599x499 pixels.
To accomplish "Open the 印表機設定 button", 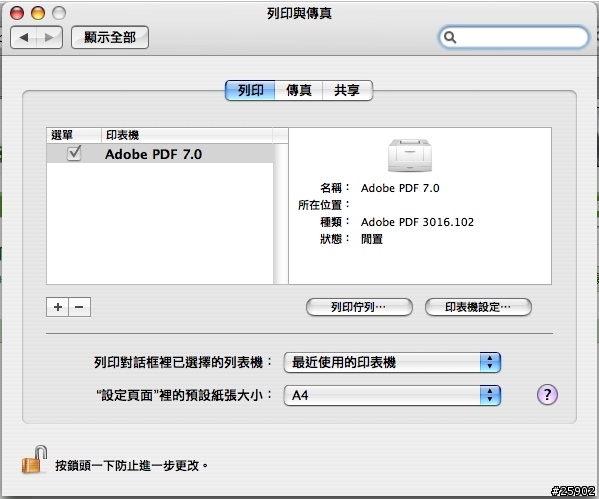I will point(478,307).
